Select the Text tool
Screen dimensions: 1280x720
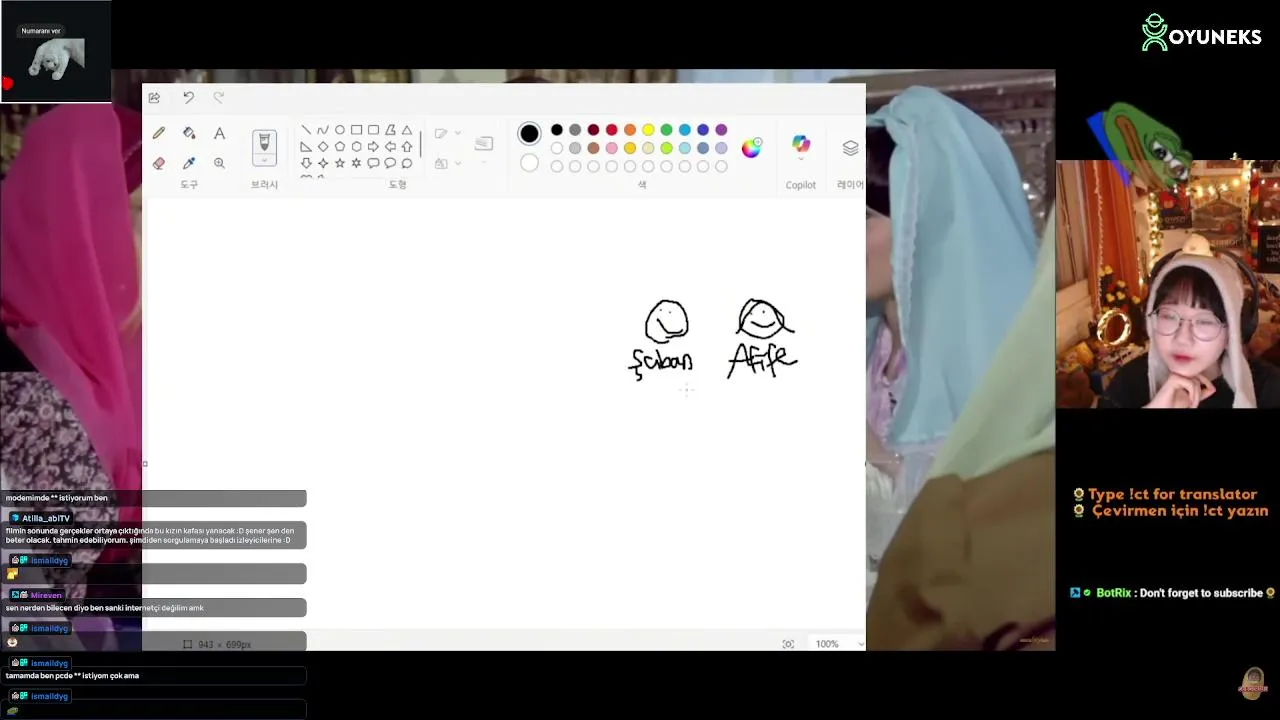click(219, 133)
